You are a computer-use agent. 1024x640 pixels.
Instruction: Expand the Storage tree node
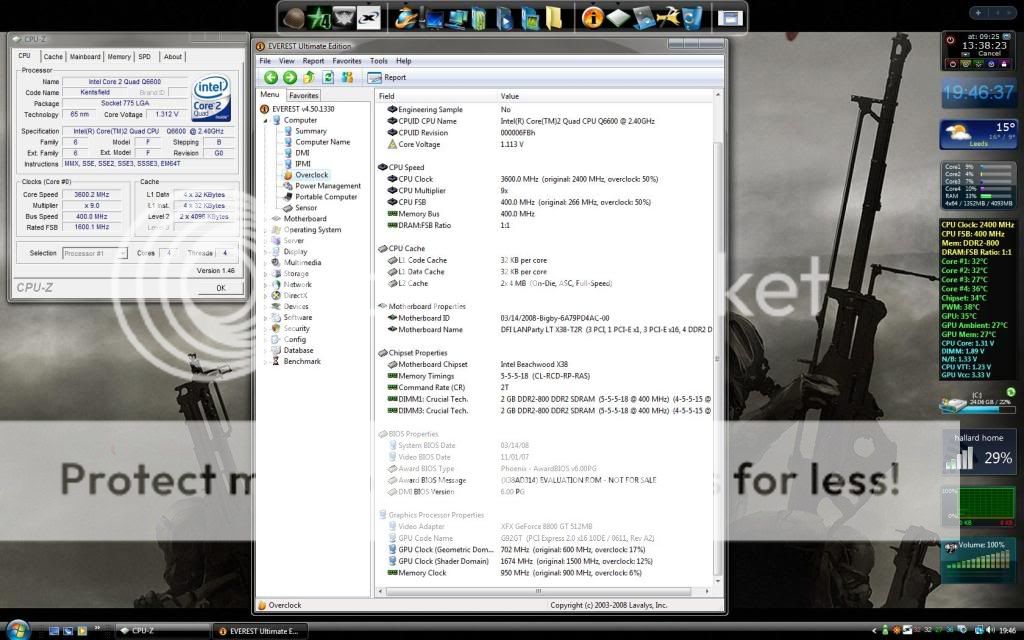click(266, 274)
